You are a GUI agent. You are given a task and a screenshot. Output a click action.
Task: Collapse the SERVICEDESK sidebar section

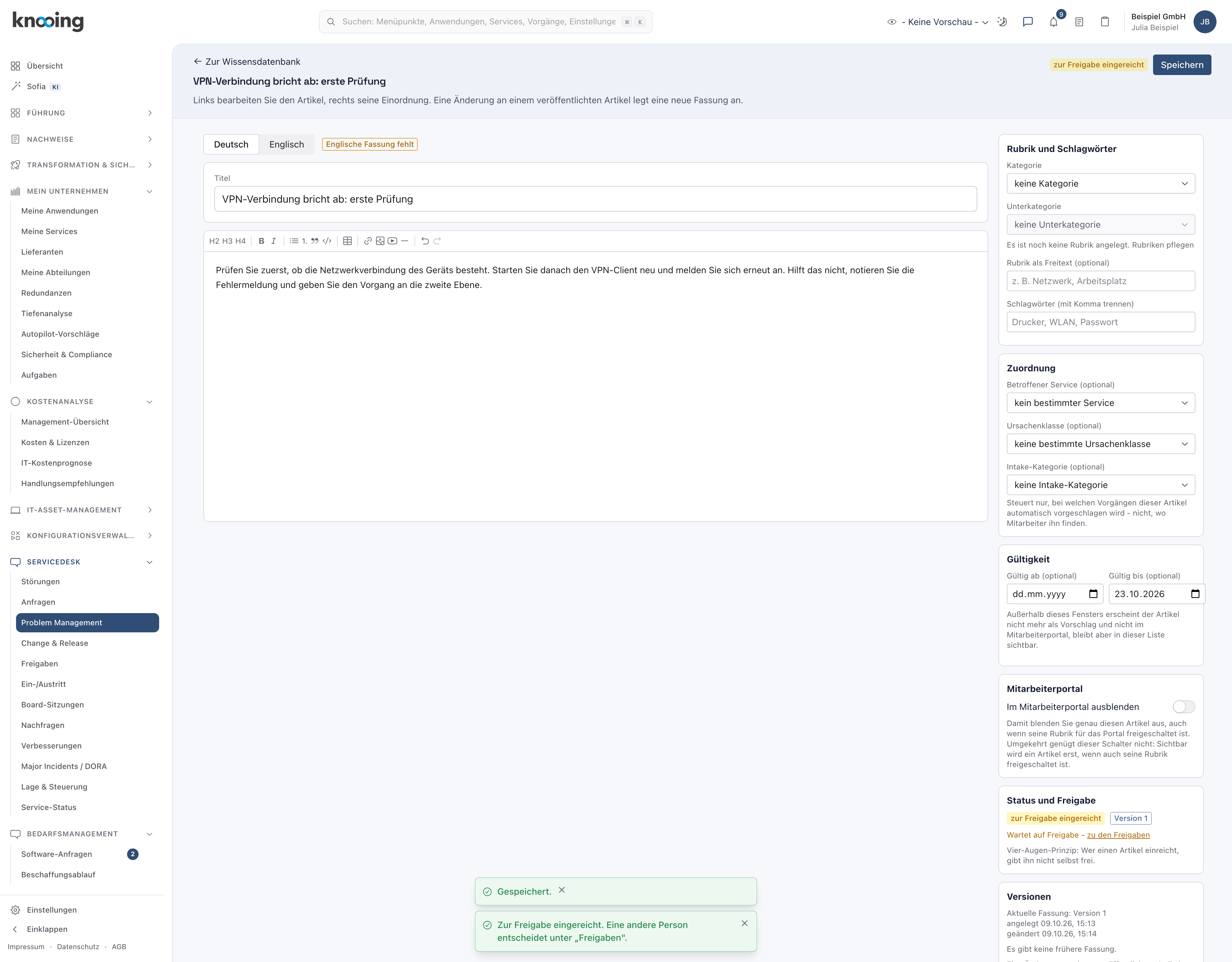click(82, 561)
